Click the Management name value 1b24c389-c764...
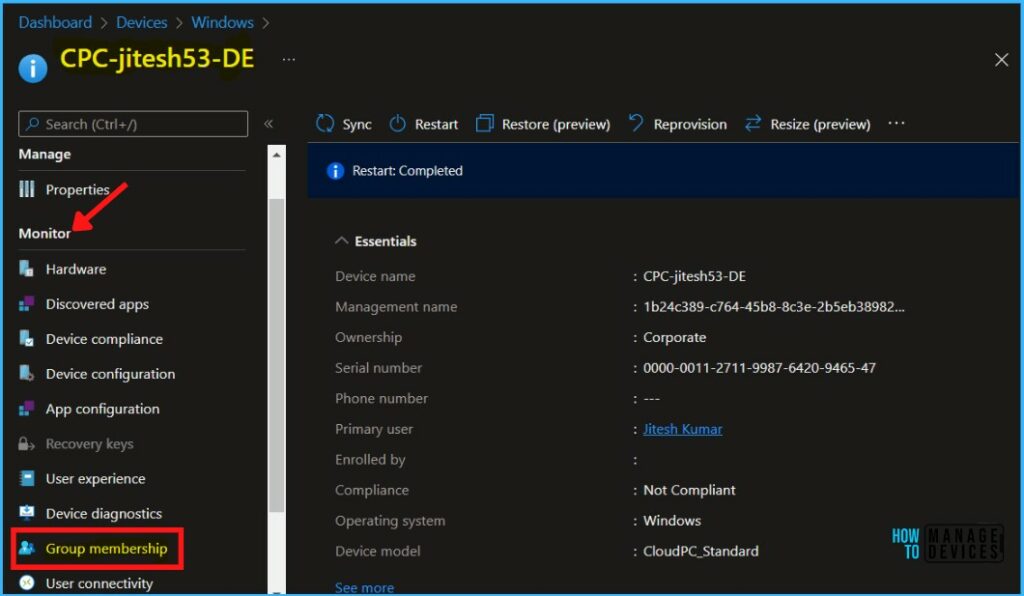This screenshot has height=596, width=1024. point(774,307)
